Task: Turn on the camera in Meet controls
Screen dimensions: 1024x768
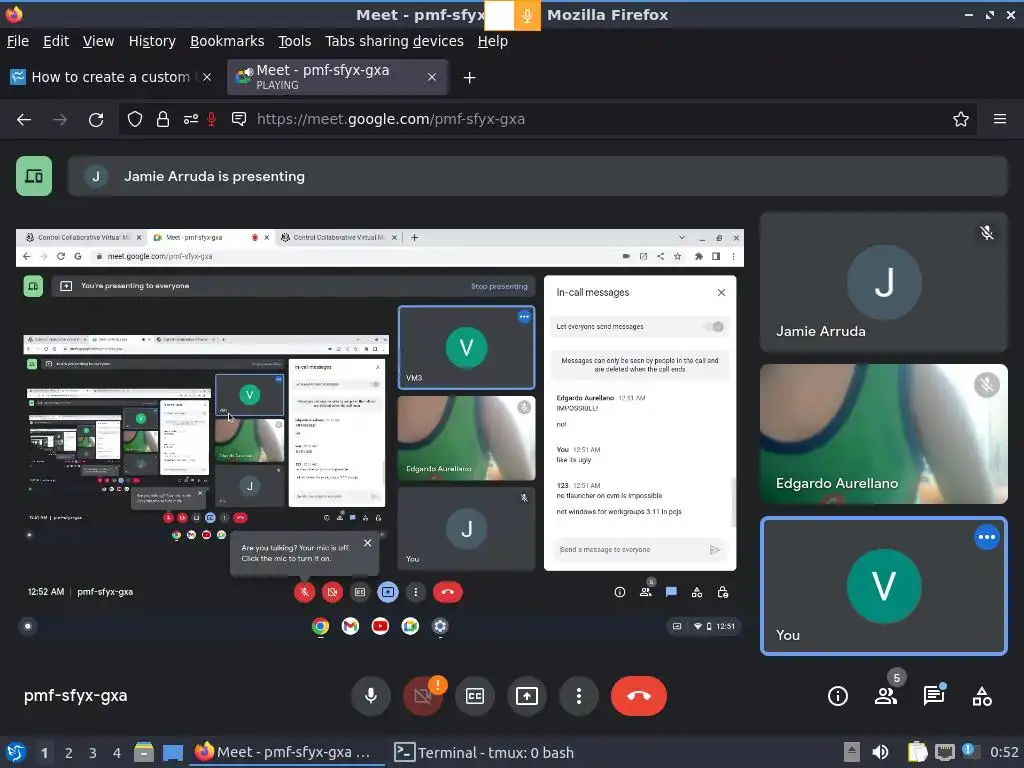Action: [423, 696]
